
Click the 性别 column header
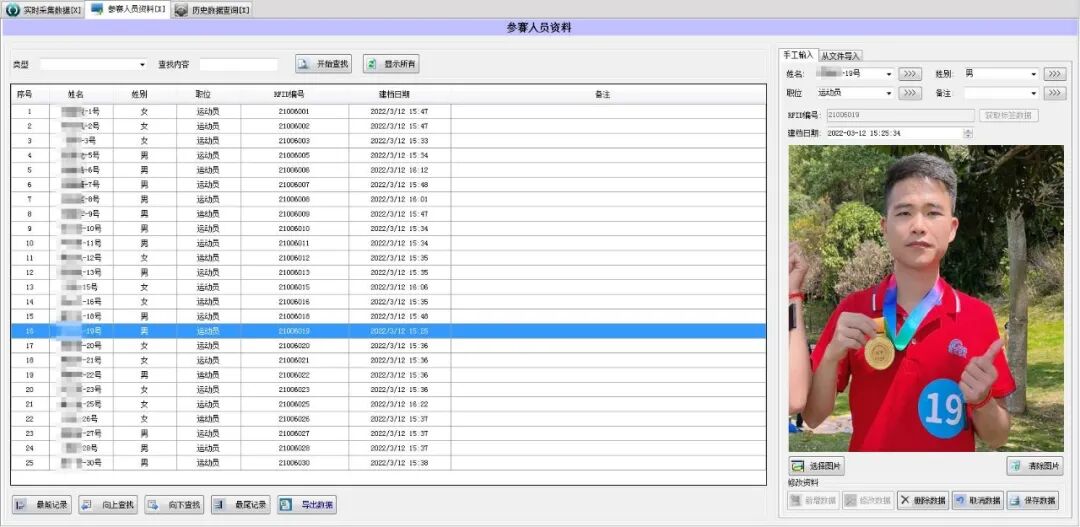pyautogui.click(x=140, y=94)
